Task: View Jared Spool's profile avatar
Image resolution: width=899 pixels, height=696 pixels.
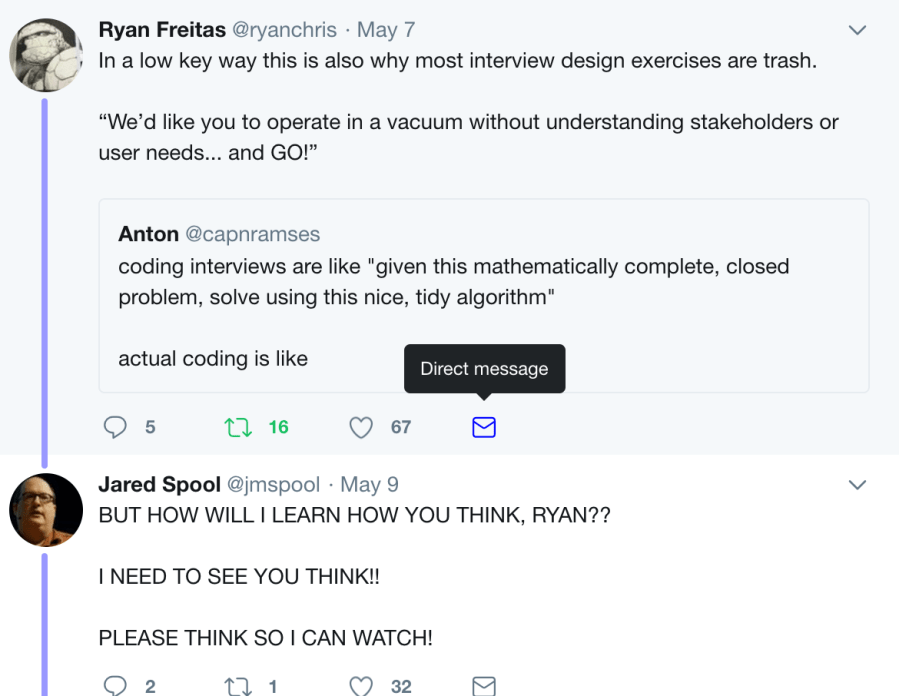Action: [x=46, y=510]
